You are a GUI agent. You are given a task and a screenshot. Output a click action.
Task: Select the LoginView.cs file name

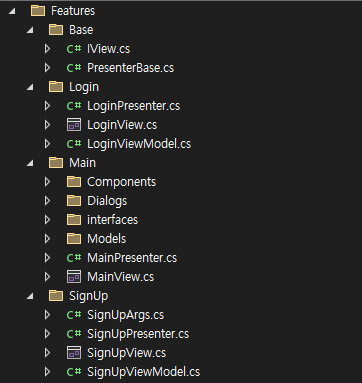[122, 125]
